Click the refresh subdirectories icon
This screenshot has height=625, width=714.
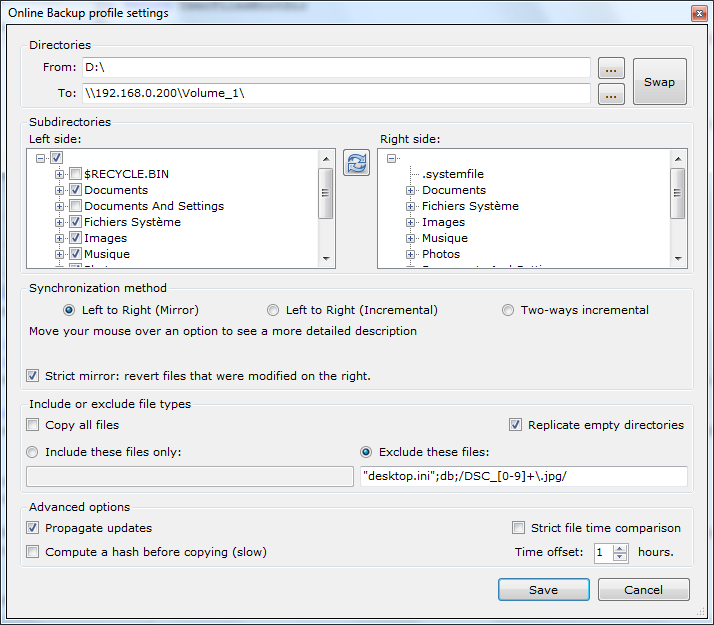pyautogui.click(x=356, y=163)
